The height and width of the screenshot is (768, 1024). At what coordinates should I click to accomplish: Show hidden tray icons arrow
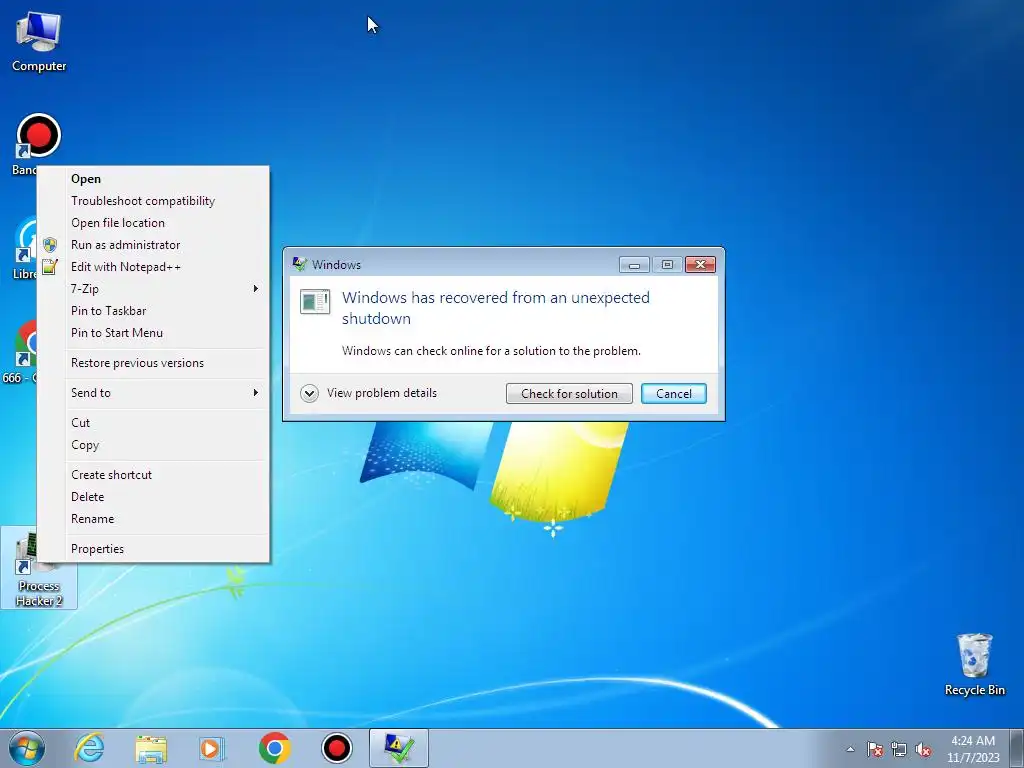point(850,749)
